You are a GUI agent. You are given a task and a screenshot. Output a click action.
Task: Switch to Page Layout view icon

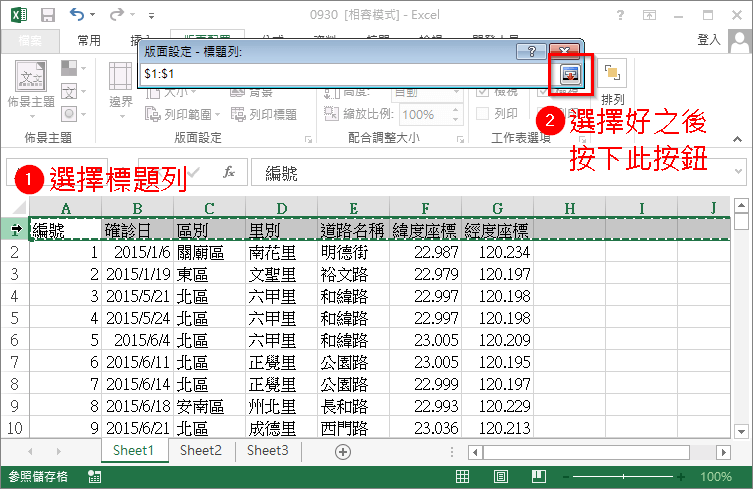tap(500, 477)
